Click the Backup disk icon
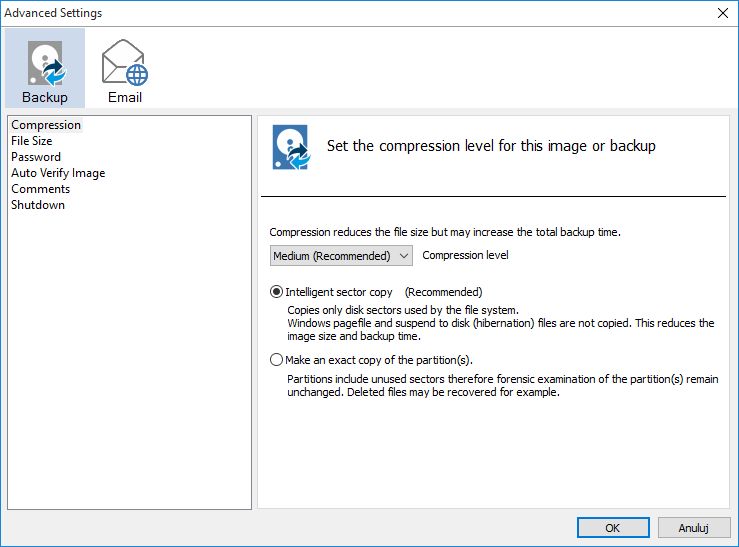This screenshot has height=547, width=739. pyautogui.click(x=45, y=62)
